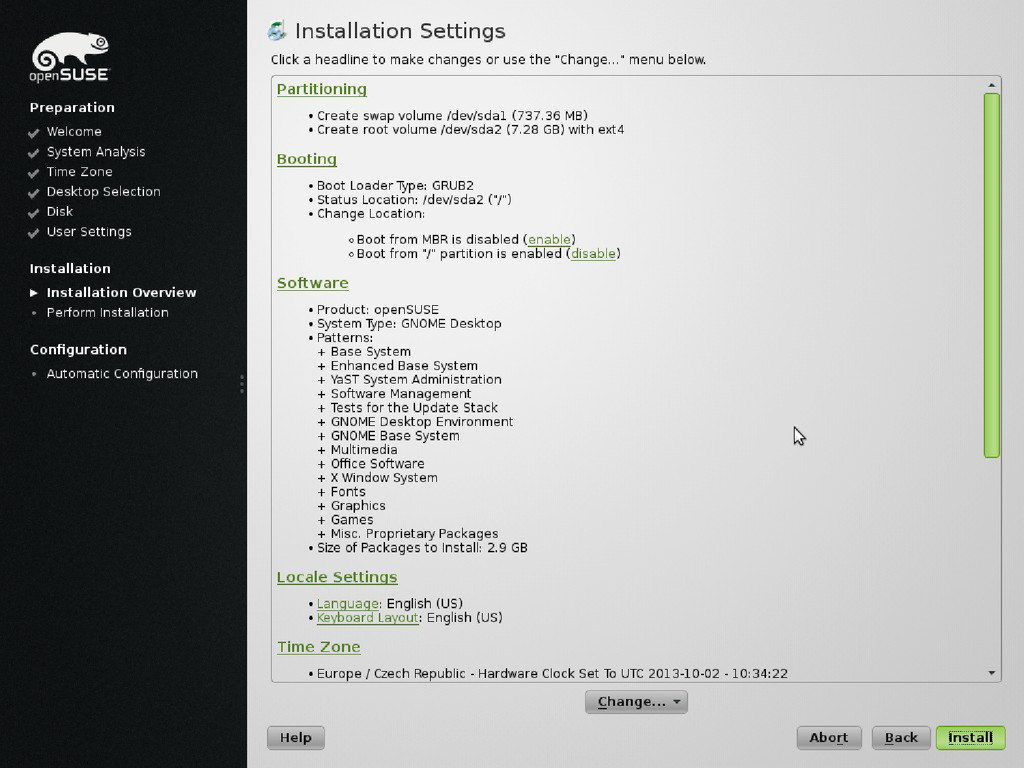Viewport: 1024px width, 768px height.
Task: Click the "Fonts" pattern
Action: (348, 492)
